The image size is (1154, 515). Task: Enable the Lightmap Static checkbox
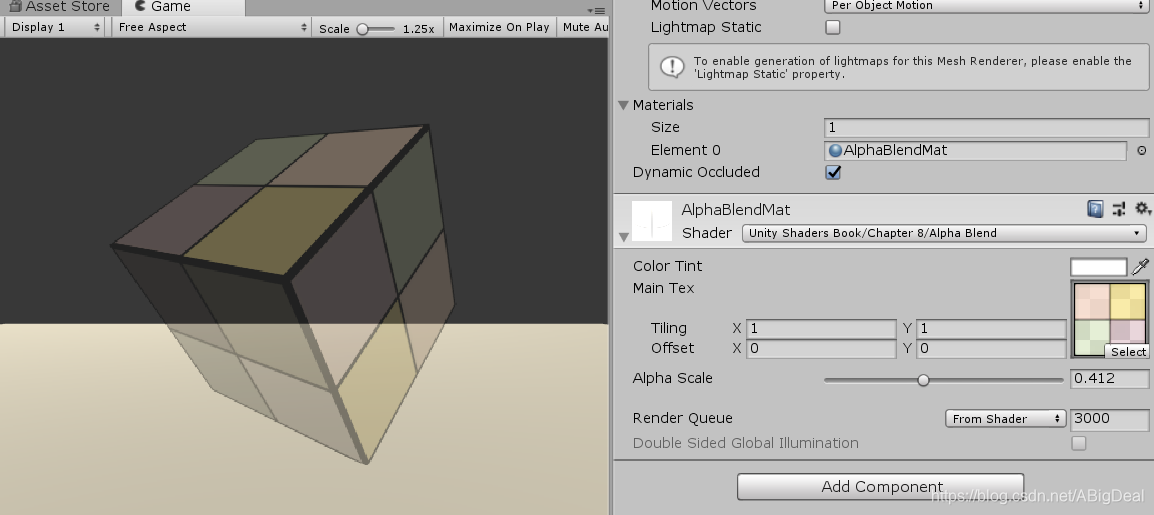click(x=833, y=27)
